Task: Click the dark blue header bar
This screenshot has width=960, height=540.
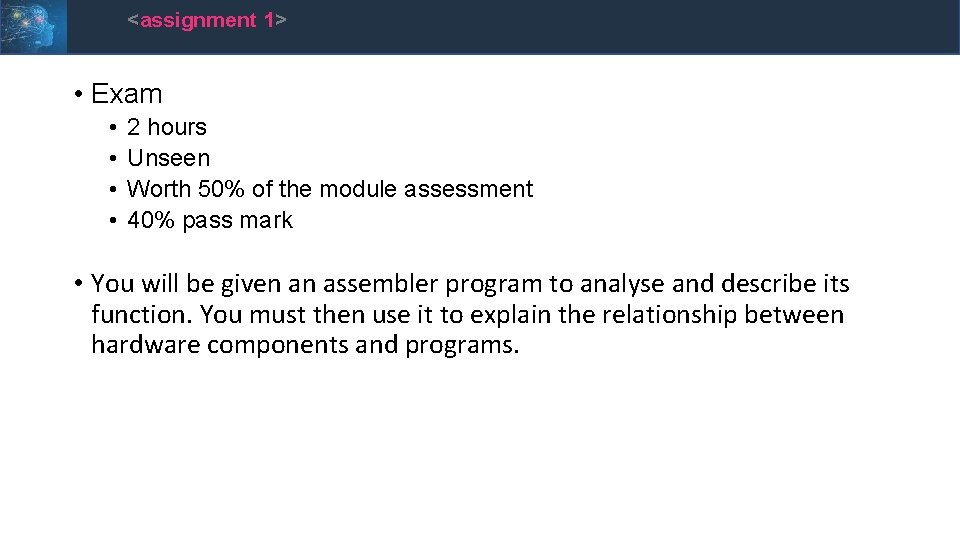Action: coord(513,27)
